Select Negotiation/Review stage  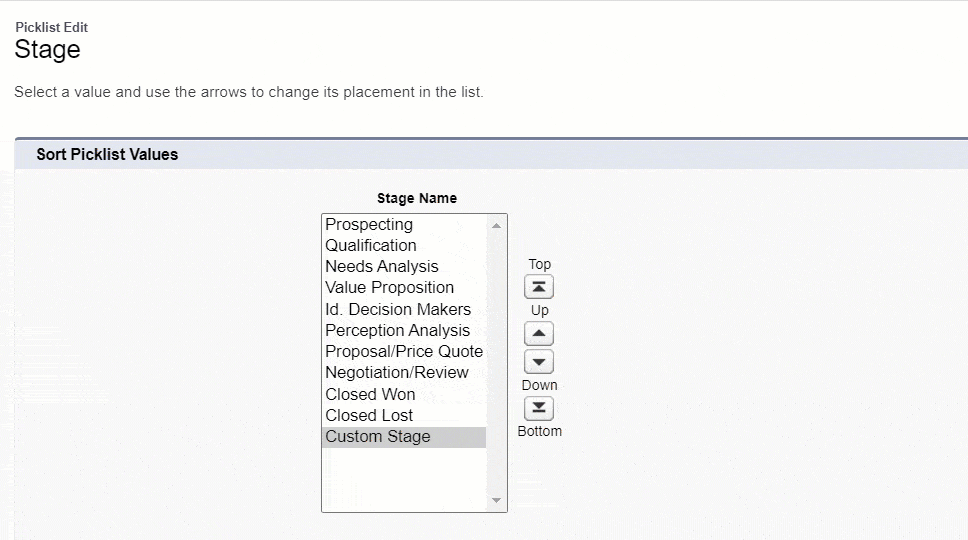[x=397, y=373]
